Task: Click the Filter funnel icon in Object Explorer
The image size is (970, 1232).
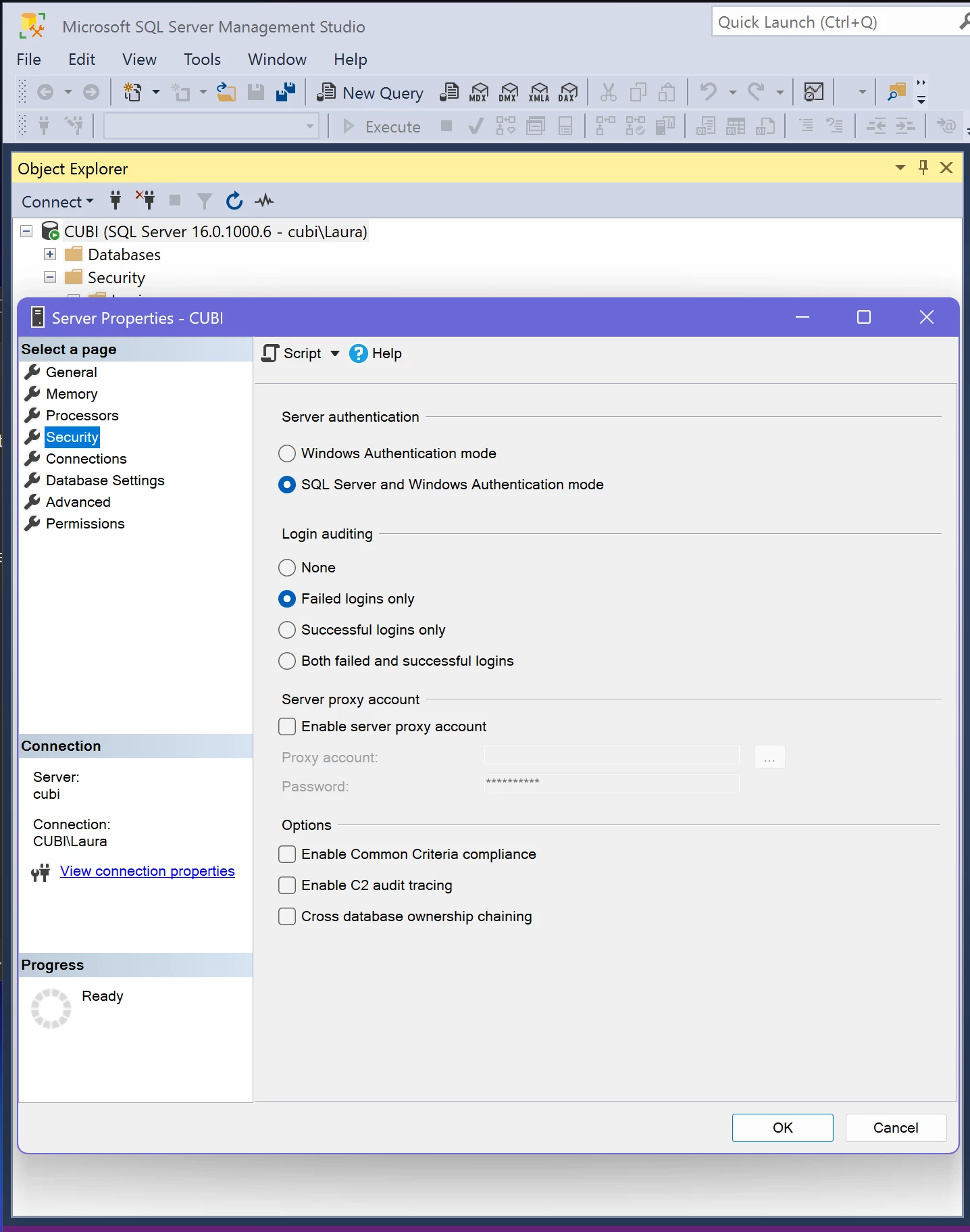Action: click(204, 201)
